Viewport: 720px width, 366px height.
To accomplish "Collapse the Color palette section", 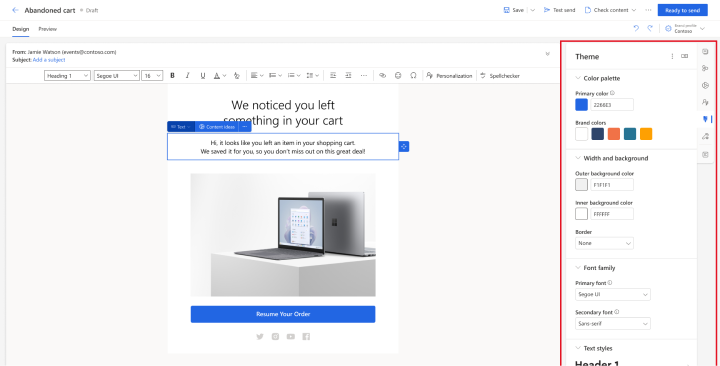I will point(578,78).
